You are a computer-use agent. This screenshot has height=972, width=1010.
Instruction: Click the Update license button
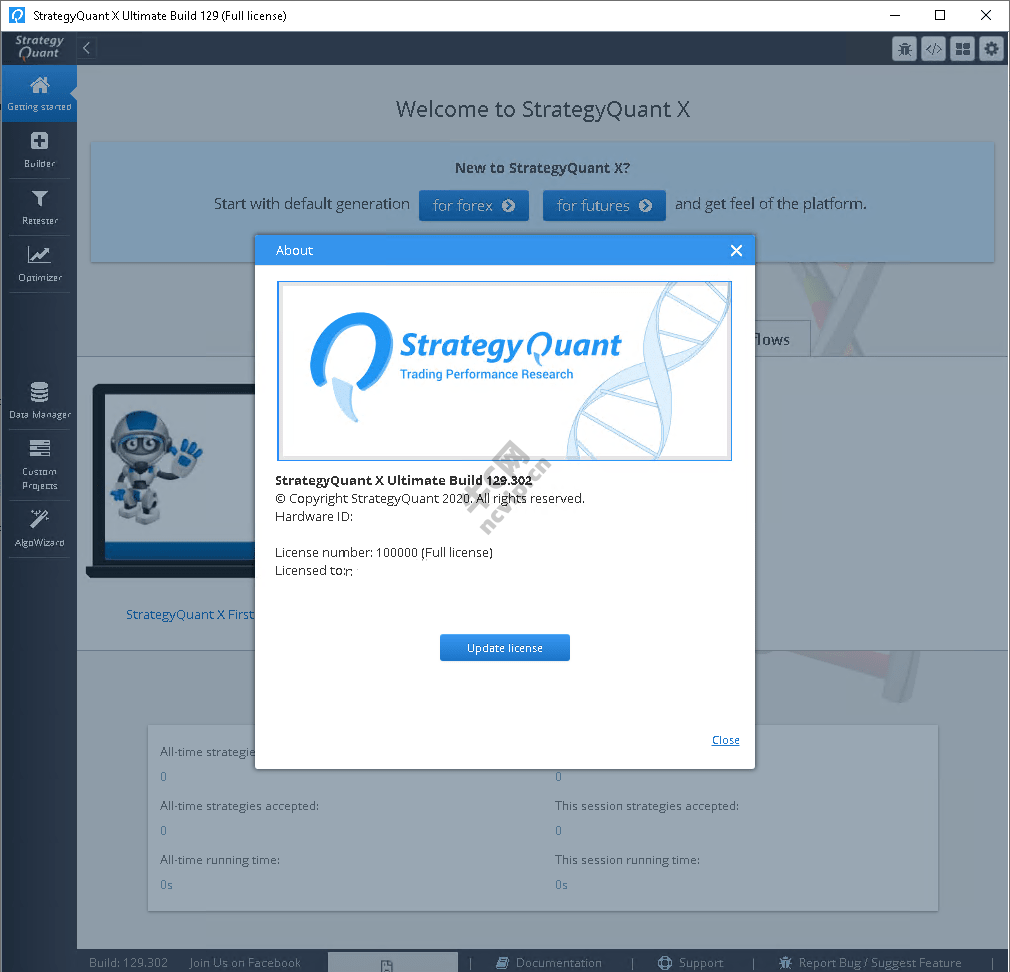point(504,647)
